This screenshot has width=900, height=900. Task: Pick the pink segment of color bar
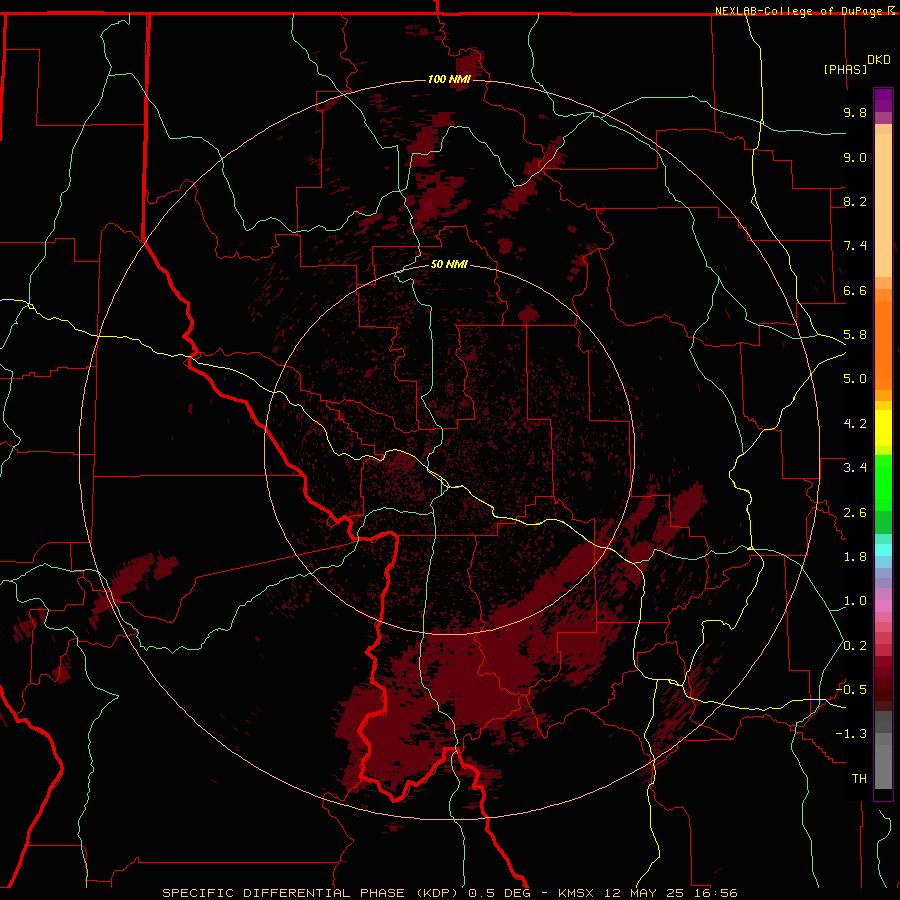pos(883,606)
